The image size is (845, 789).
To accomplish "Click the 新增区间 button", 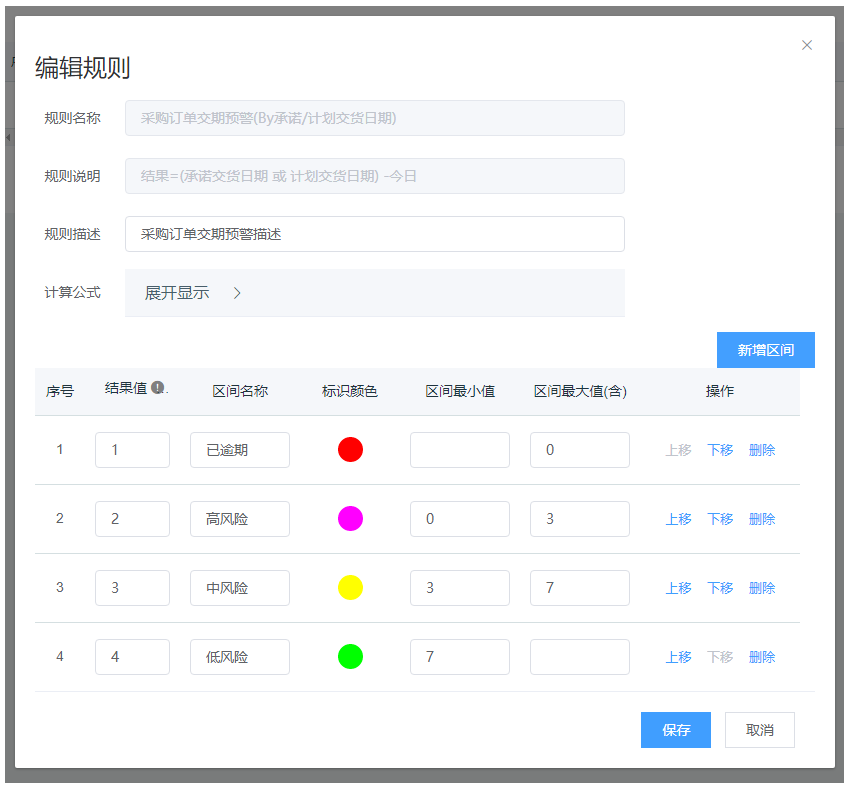I will tap(765, 350).
